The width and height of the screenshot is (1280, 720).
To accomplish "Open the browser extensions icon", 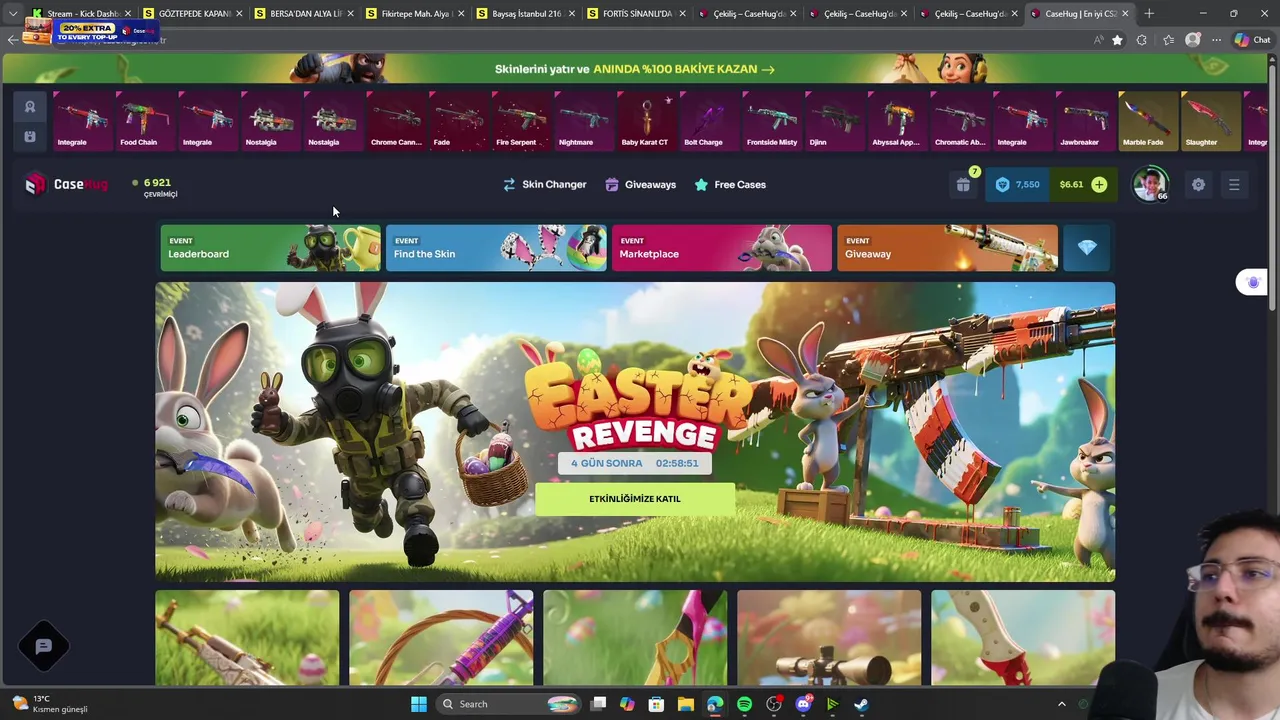I will [1142, 40].
